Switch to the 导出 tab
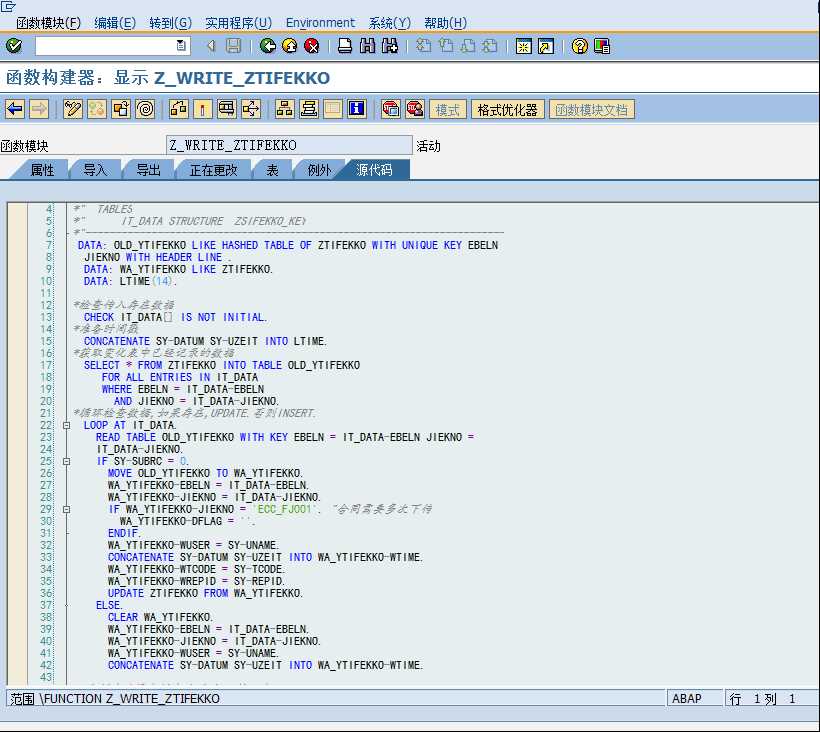The image size is (820, 732). 149,170
